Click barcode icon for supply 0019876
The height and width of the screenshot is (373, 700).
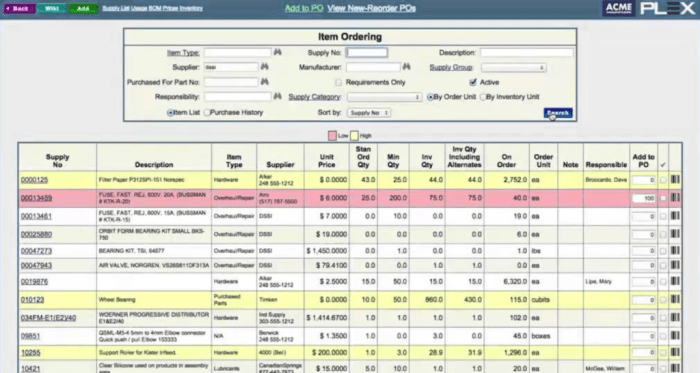pyautogui.click(x=675, y=282)
